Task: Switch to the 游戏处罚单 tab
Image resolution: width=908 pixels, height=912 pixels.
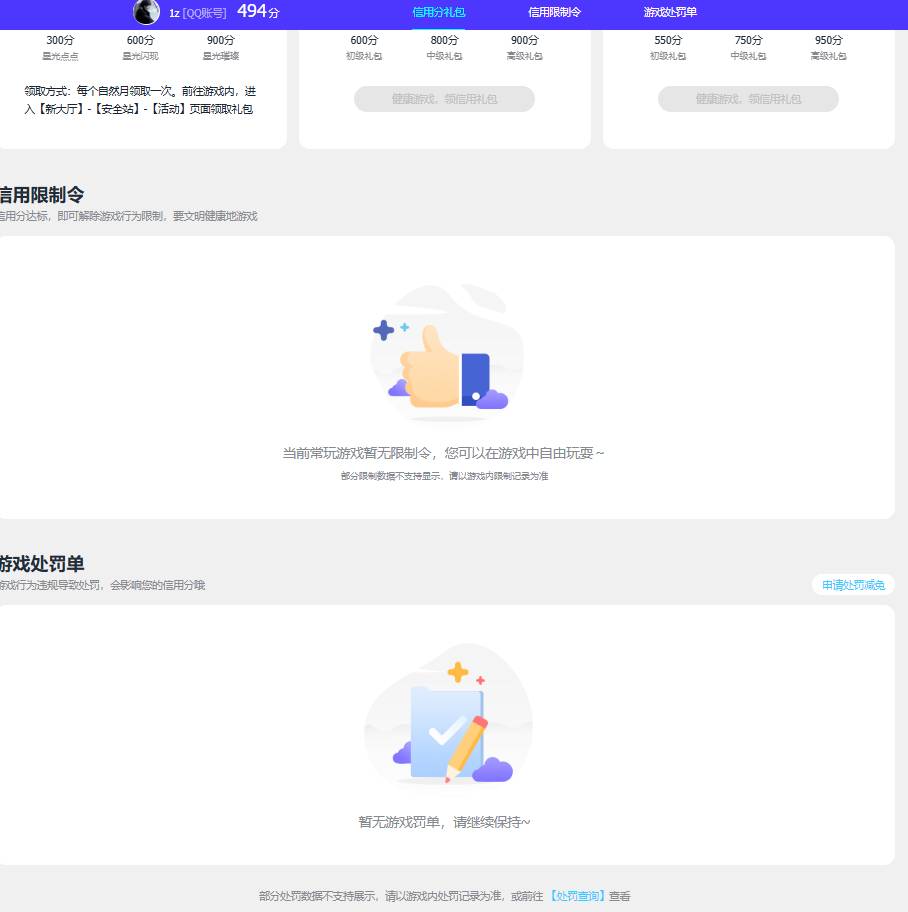Action: coord(670,13)
